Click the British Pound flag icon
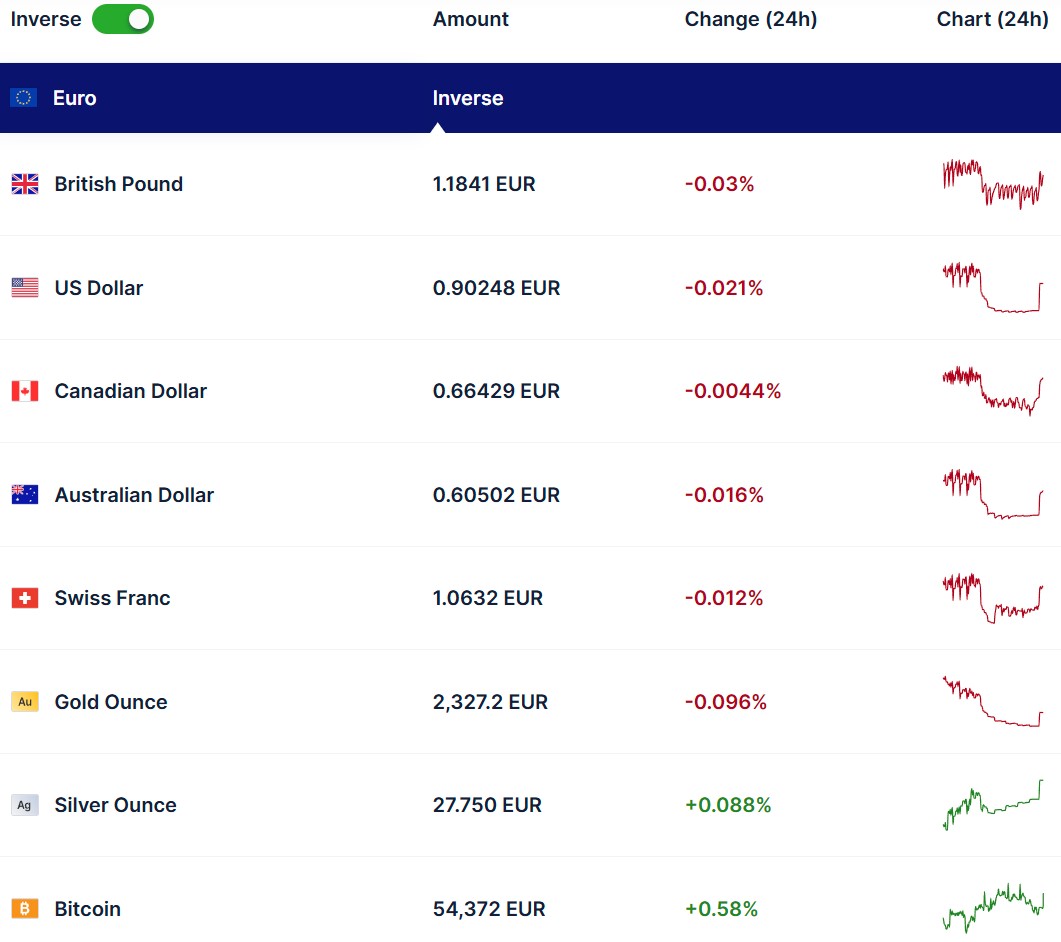Viewport: 1061px width, 942px height. click(x=25, y=184)
